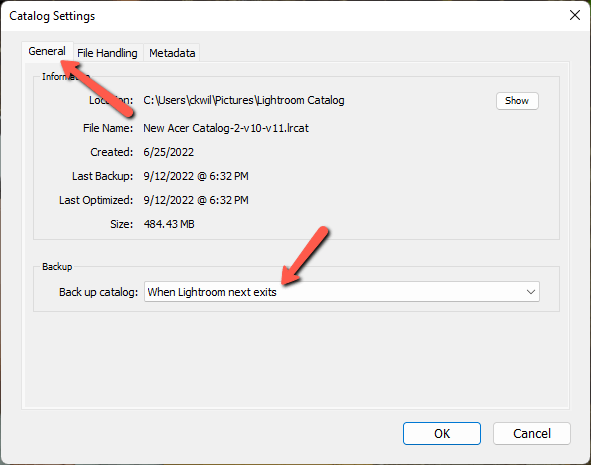Dismiss the dialog with Cancel

pyautogui.click(x=531, y=433)
